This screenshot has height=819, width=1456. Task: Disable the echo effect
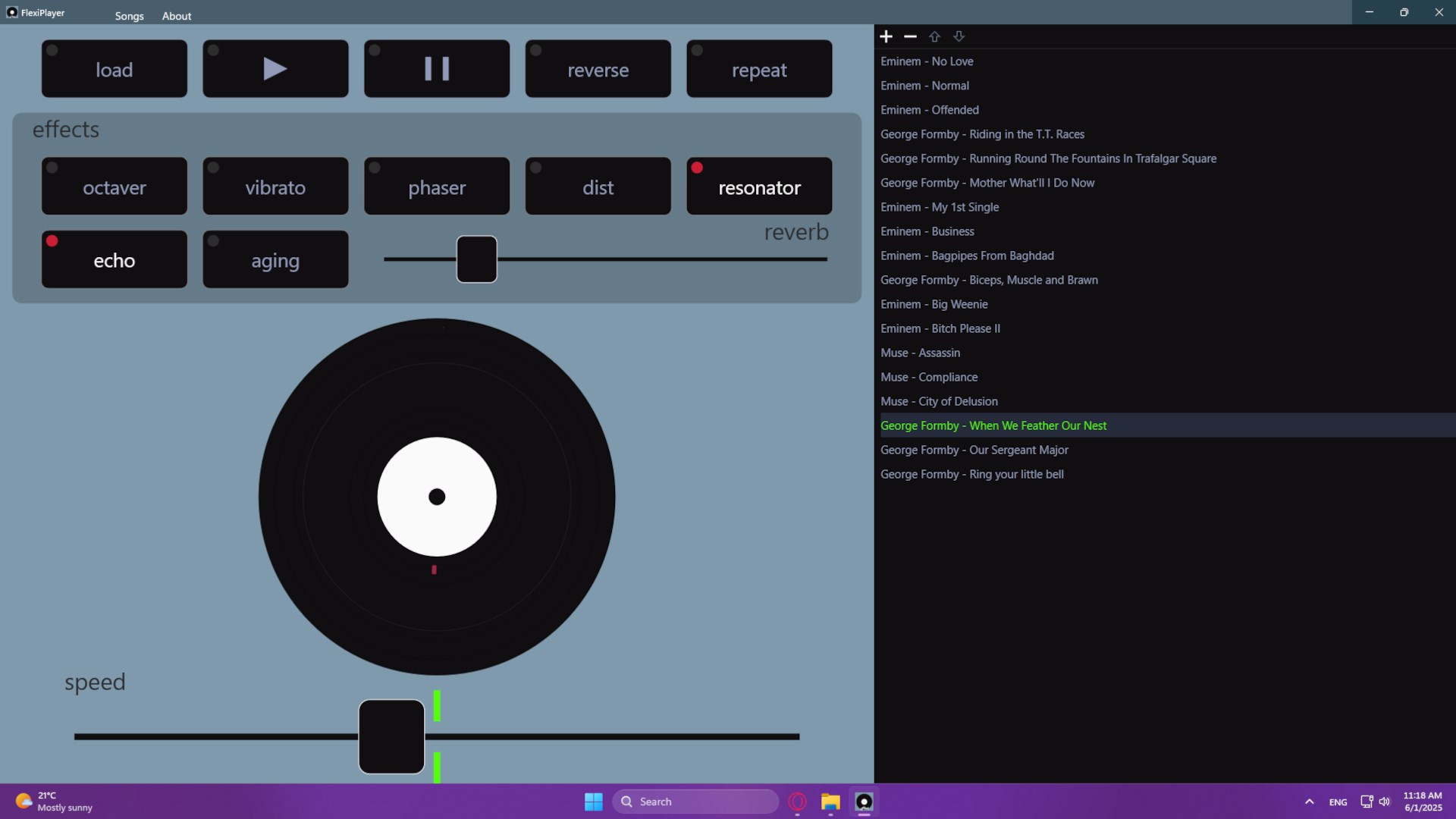[x=115, y=259]
